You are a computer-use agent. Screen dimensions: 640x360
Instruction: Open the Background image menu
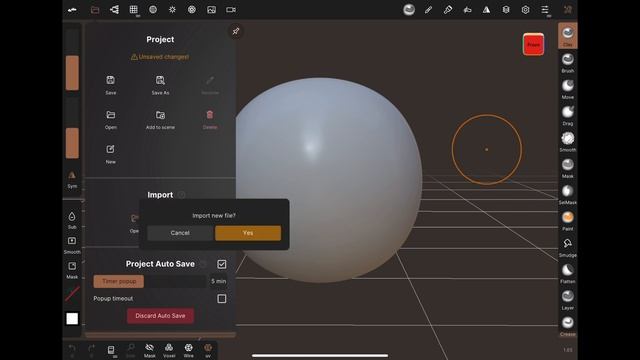pos(211,9)
